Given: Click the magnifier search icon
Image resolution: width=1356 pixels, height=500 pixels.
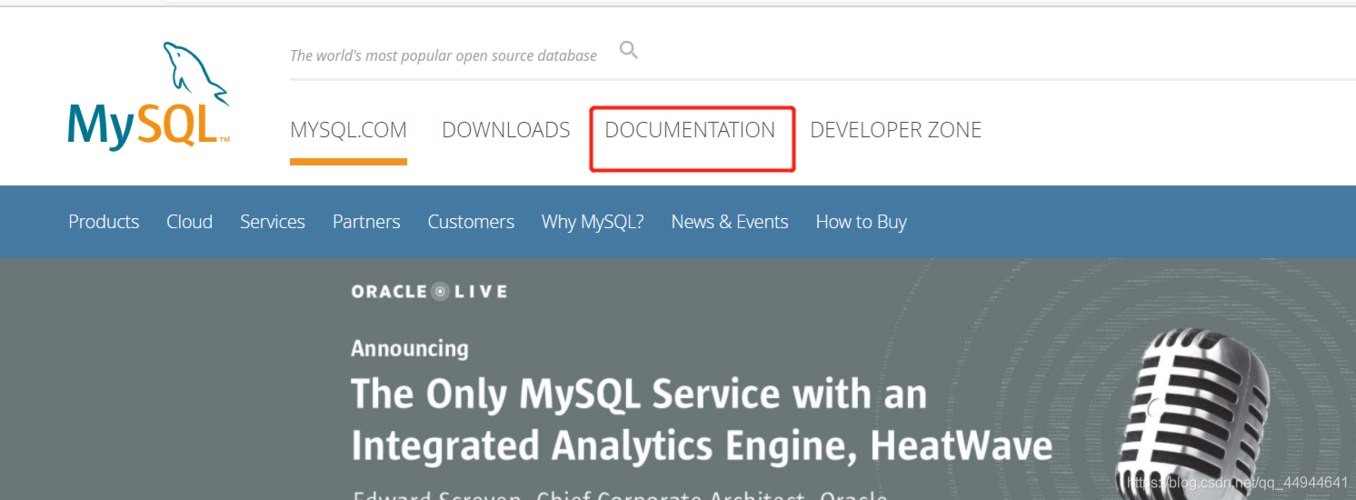Looking at the screenshot, I should click(x=628, y=50).
